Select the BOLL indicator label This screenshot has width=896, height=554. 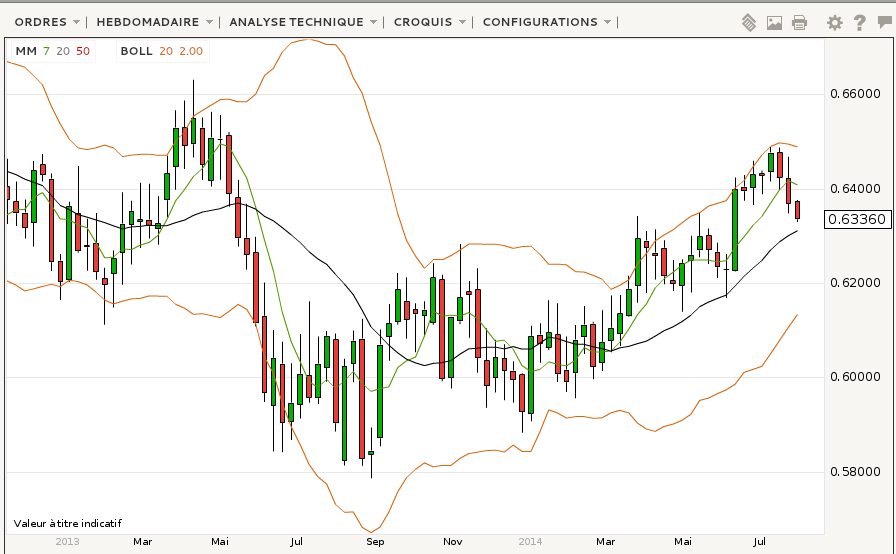(137, 51)
